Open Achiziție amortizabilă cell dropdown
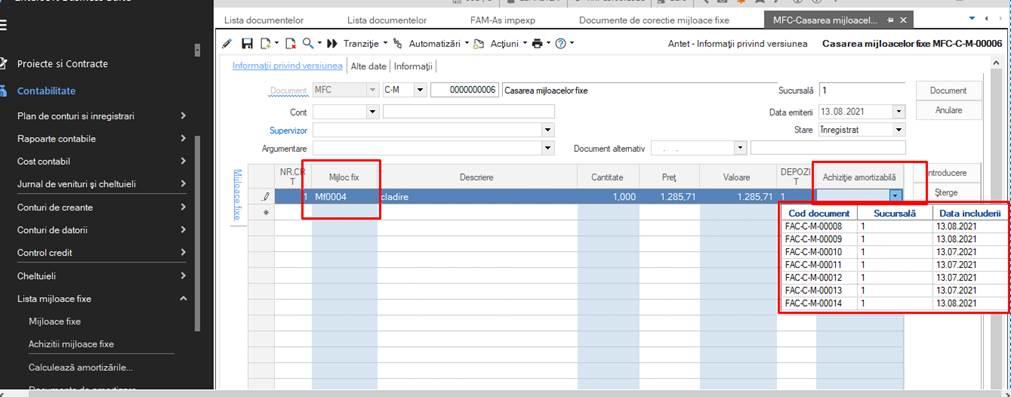The image size is (1011, 397). coord(896,196)
